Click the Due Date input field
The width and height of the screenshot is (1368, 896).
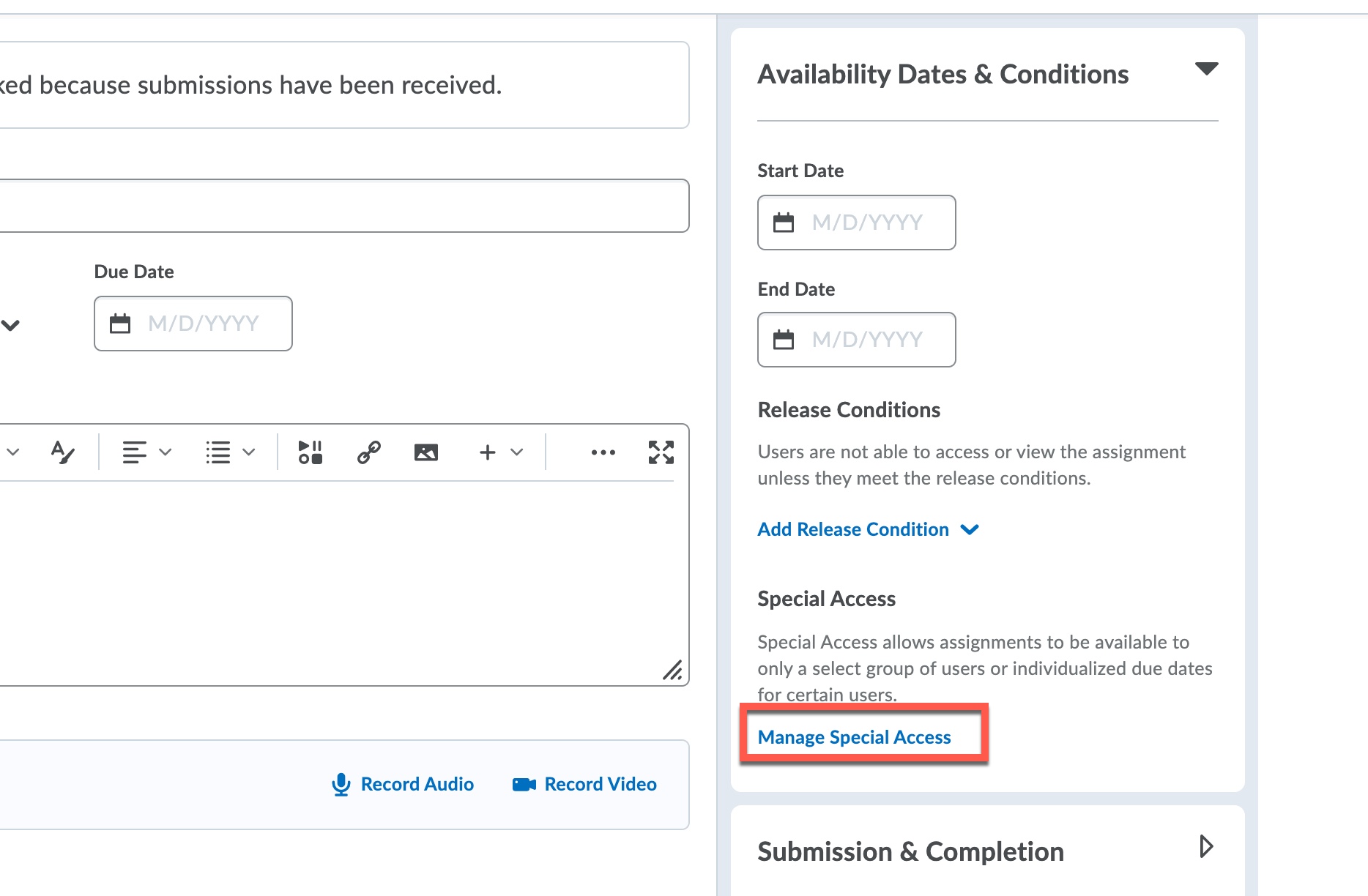(x=193, y=324)
